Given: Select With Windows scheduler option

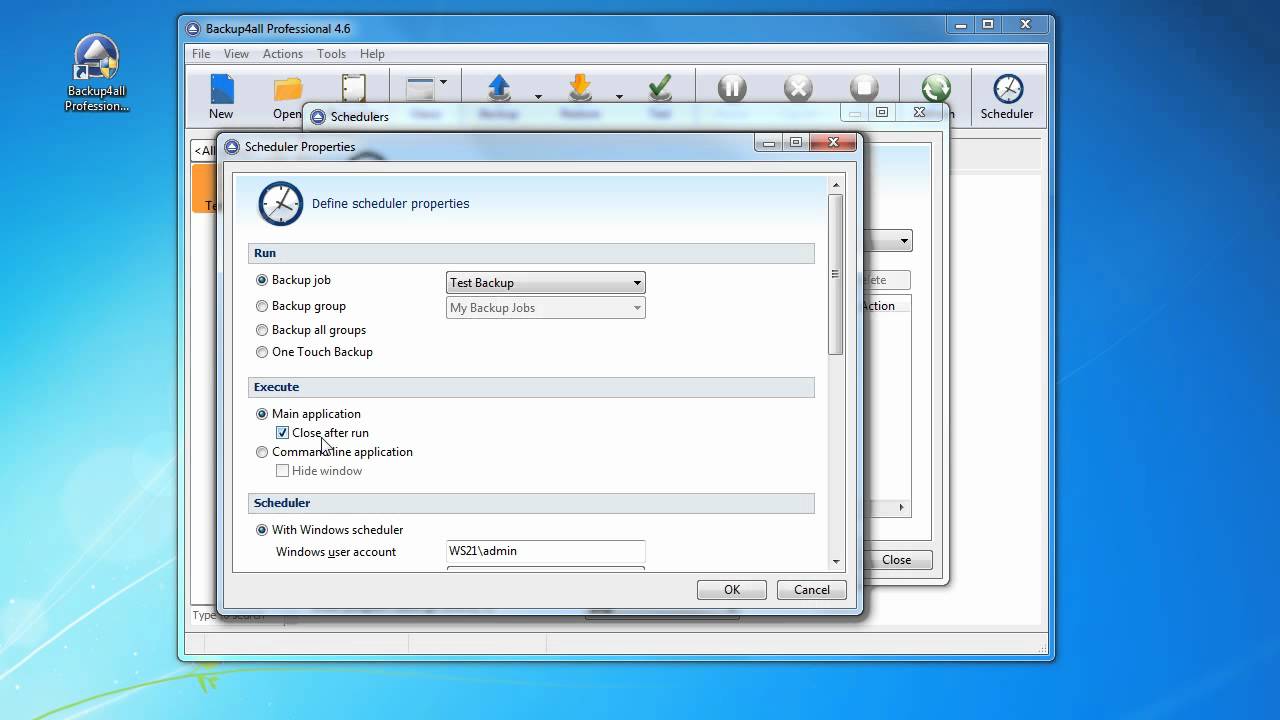Looking at the screenshot, I should click(x=262, y=530).
